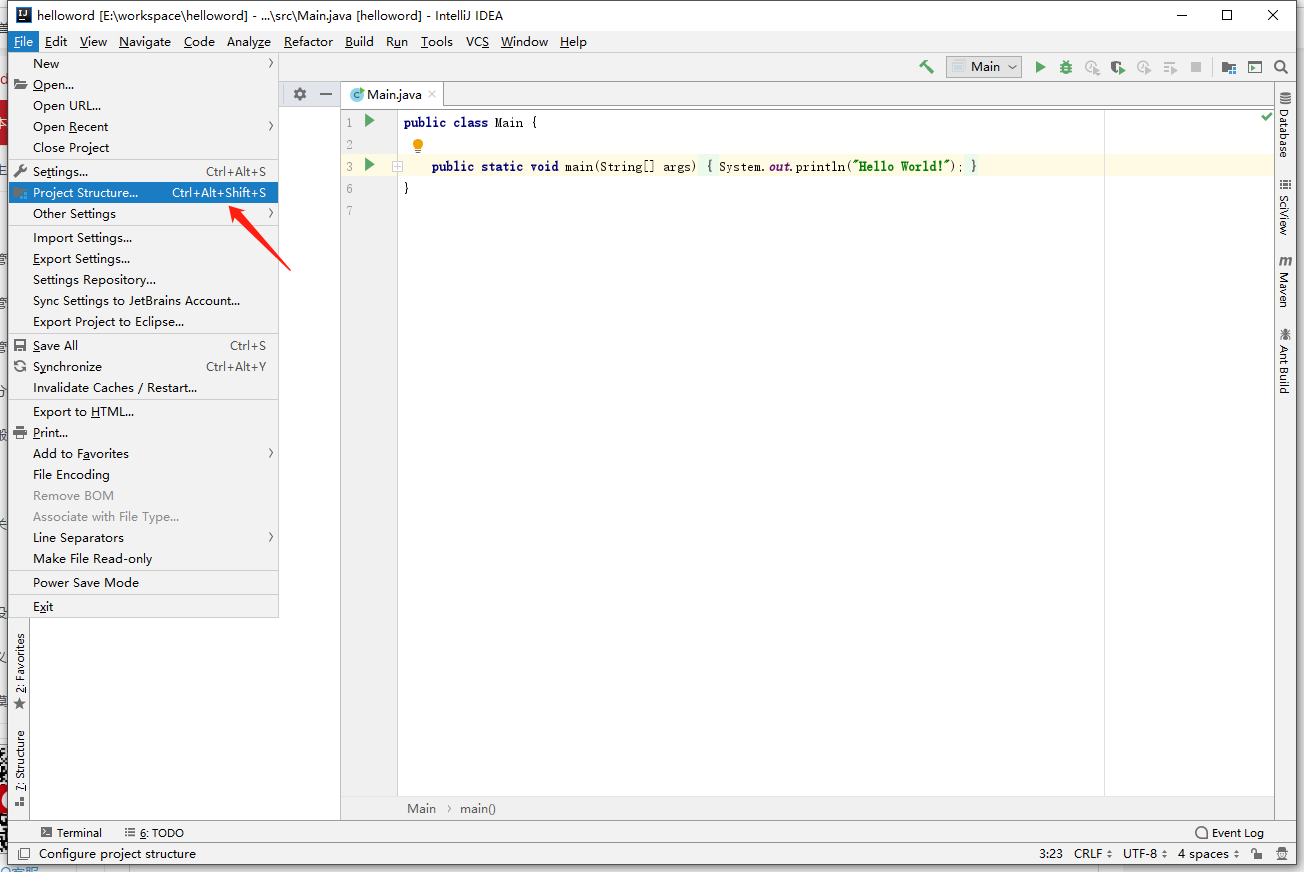Choose Make File Read-only
This screenshot has height=872, width=1304.
[143, 558]
